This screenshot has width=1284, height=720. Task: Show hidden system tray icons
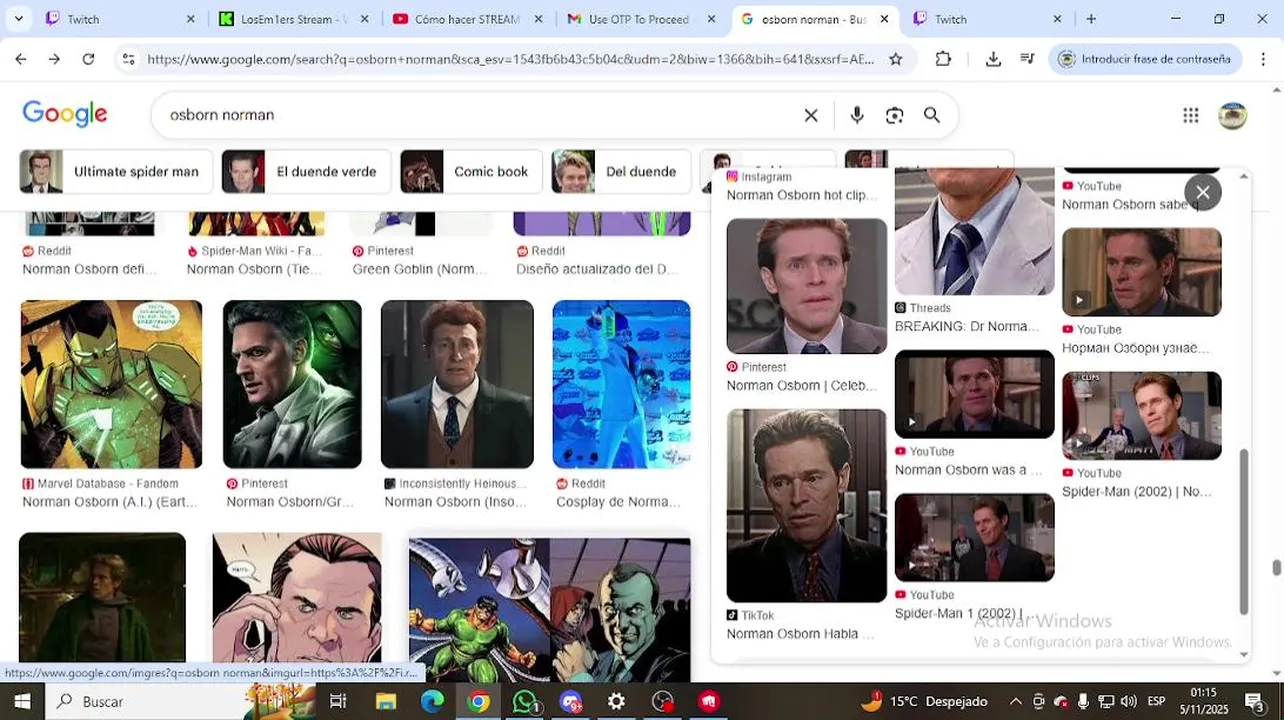[x=1016, y=701]
